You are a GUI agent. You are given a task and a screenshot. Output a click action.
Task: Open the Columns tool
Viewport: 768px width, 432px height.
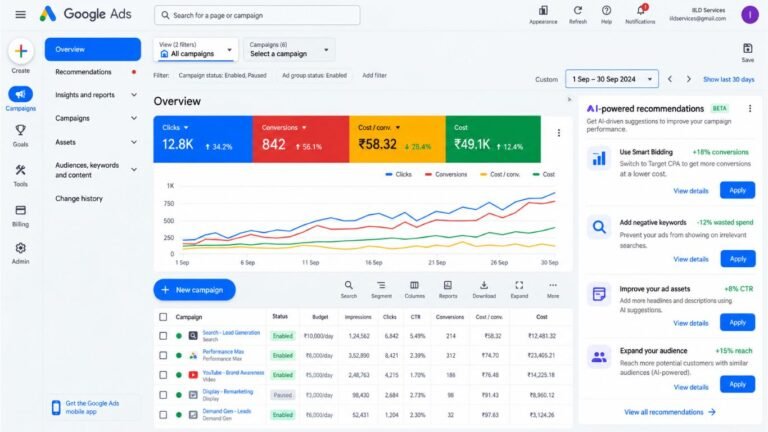click(414, 289)
